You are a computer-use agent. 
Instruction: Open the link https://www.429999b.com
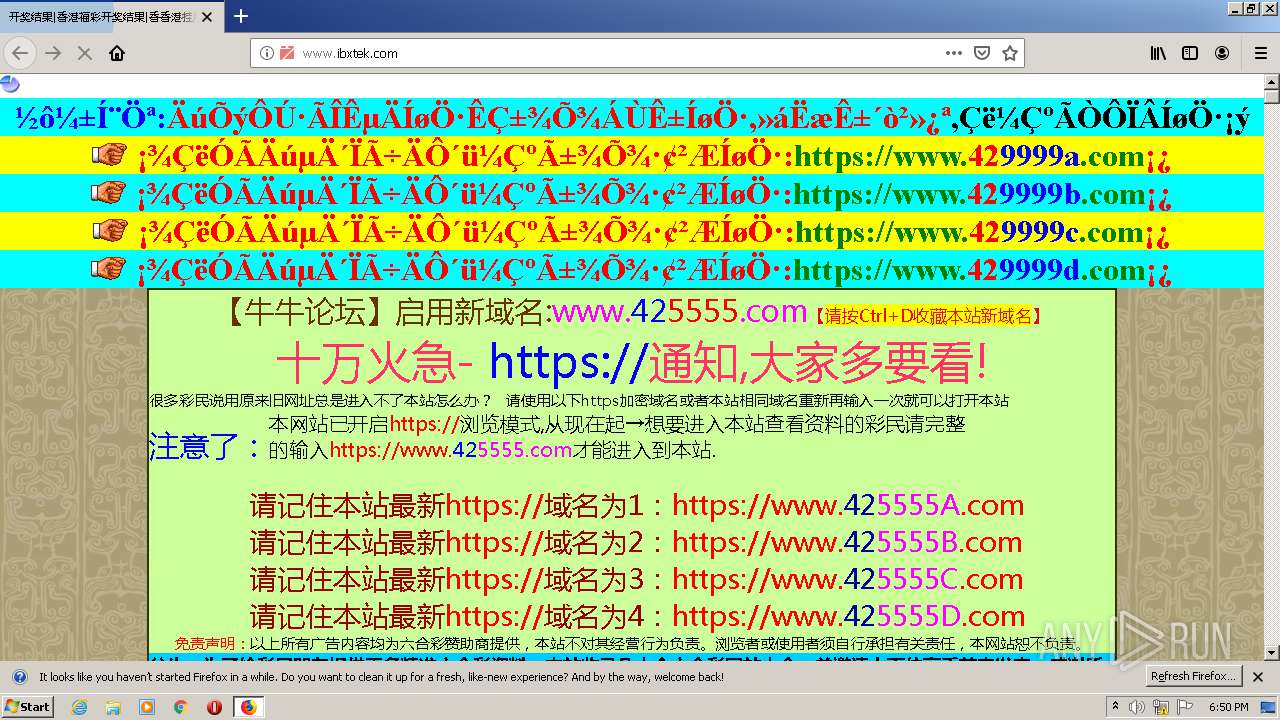pos(969,194)
